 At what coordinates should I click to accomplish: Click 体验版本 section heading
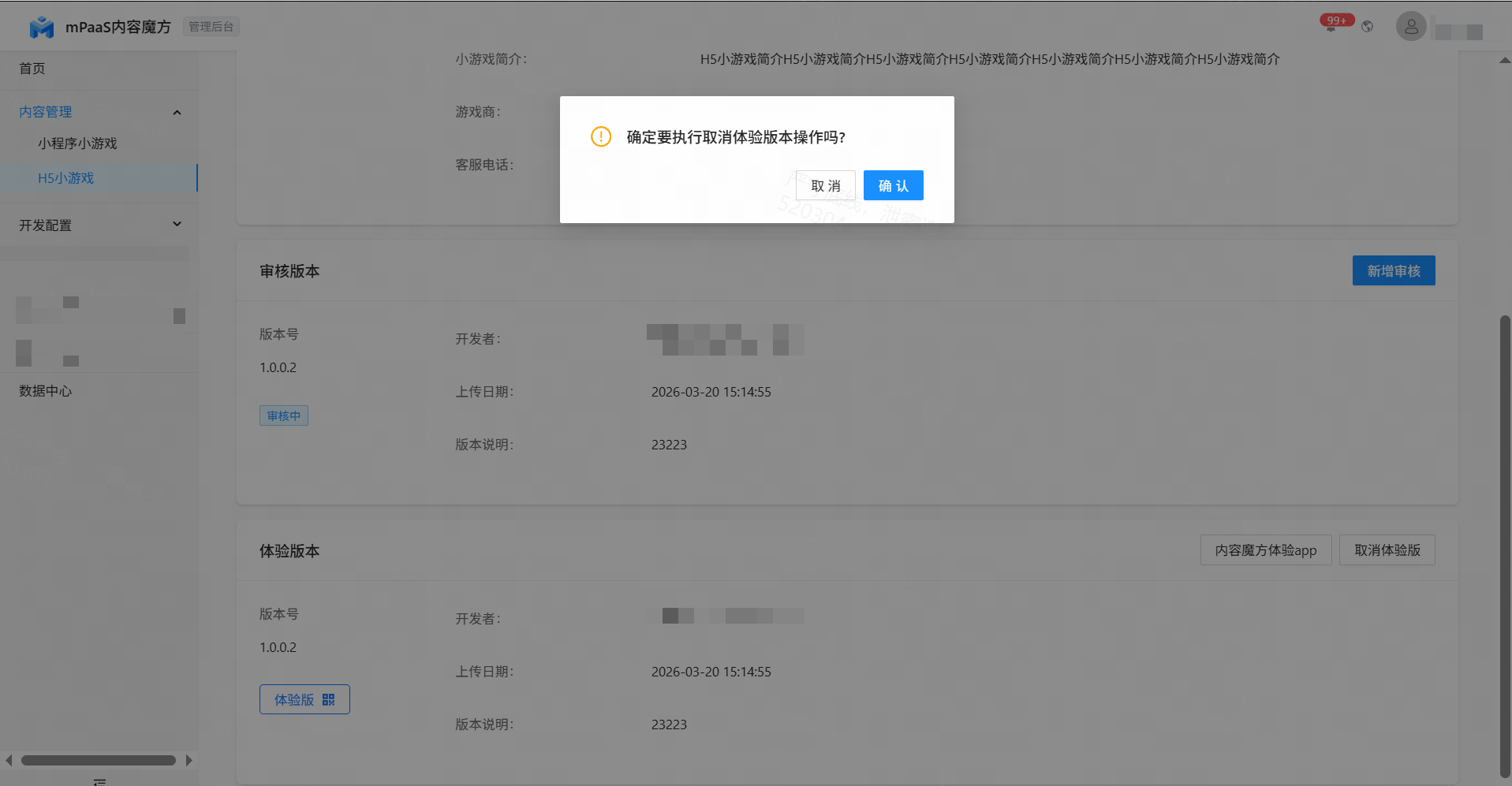[x=289, y=551]
